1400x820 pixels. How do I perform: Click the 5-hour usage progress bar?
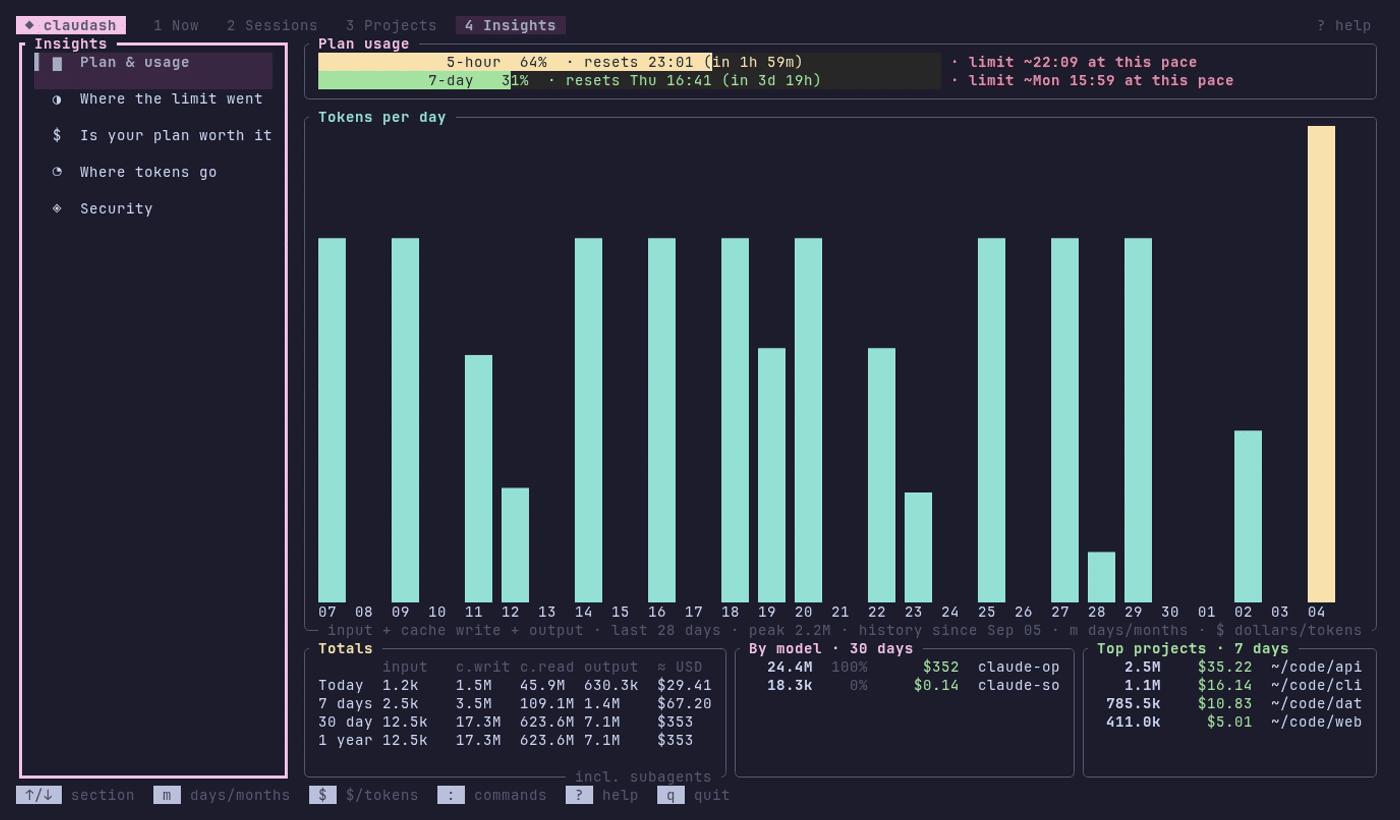click(629, 62)
